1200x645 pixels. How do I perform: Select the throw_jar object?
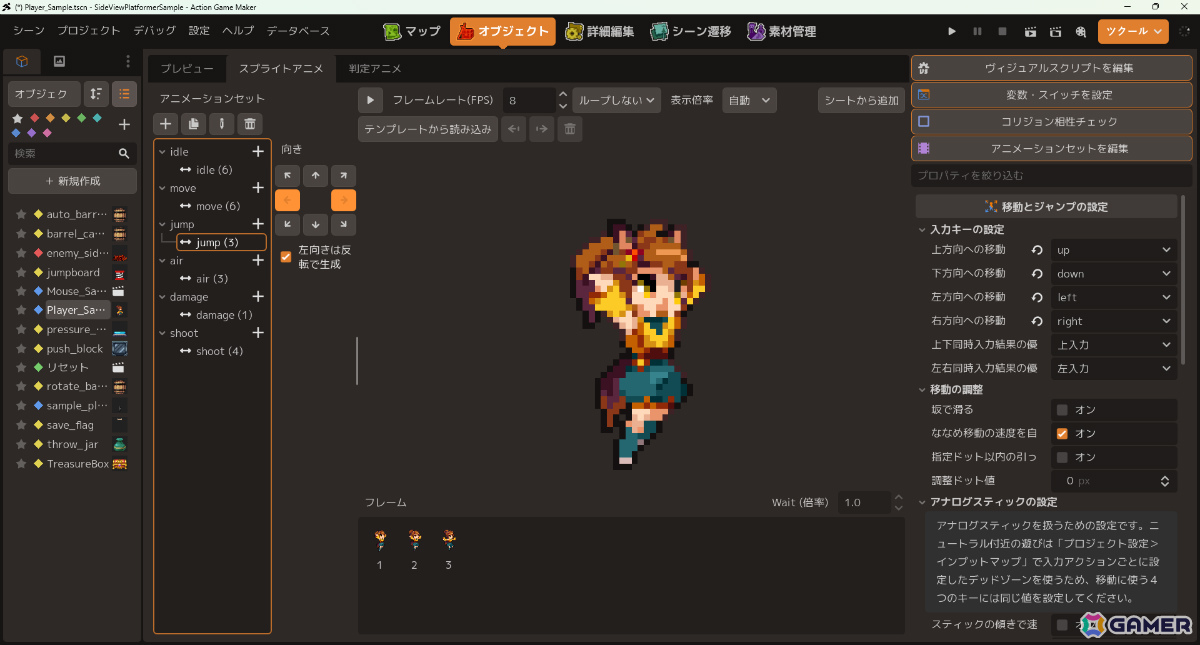pos(72,444)
